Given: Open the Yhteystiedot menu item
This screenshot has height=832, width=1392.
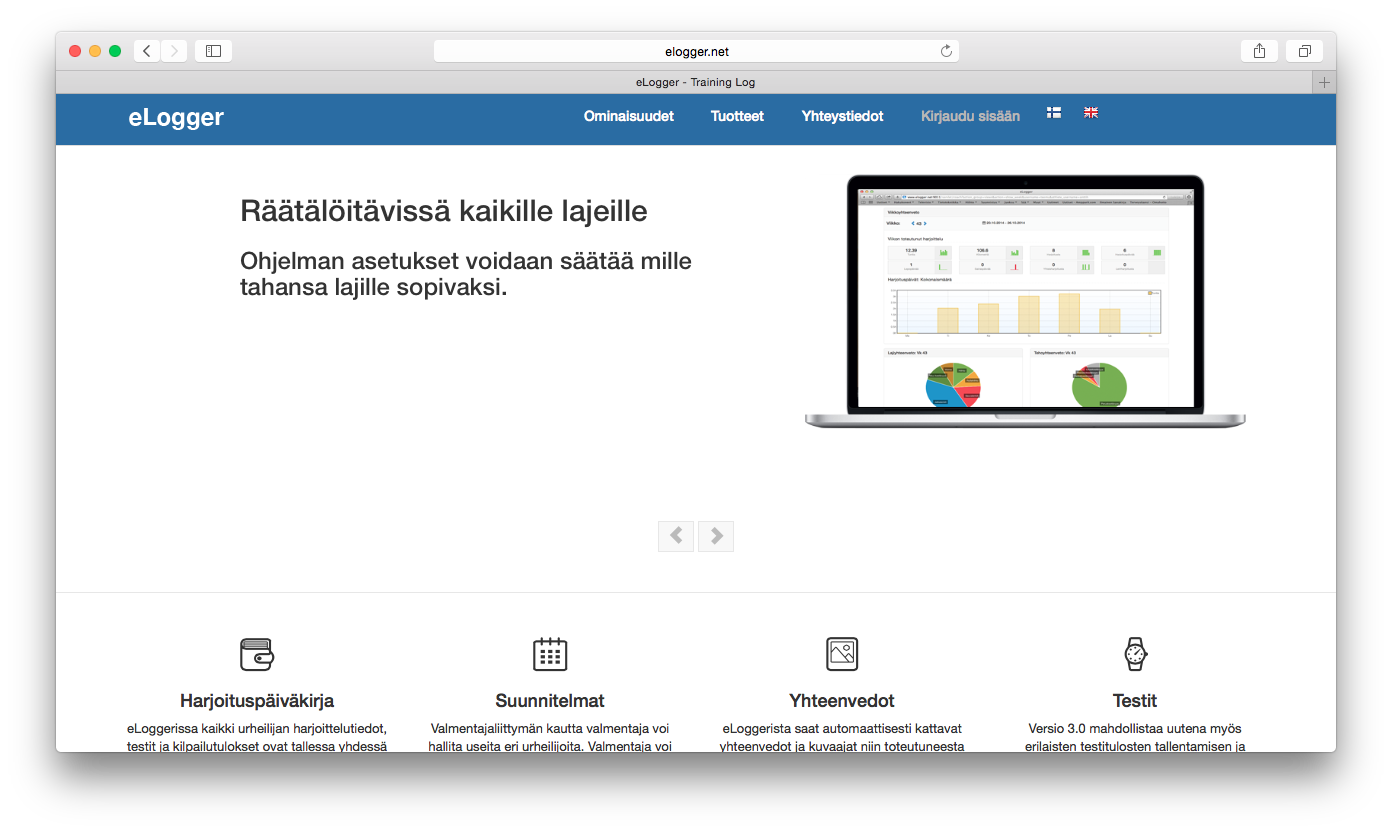Looking at the screenshot, I should tap(842, 116).
